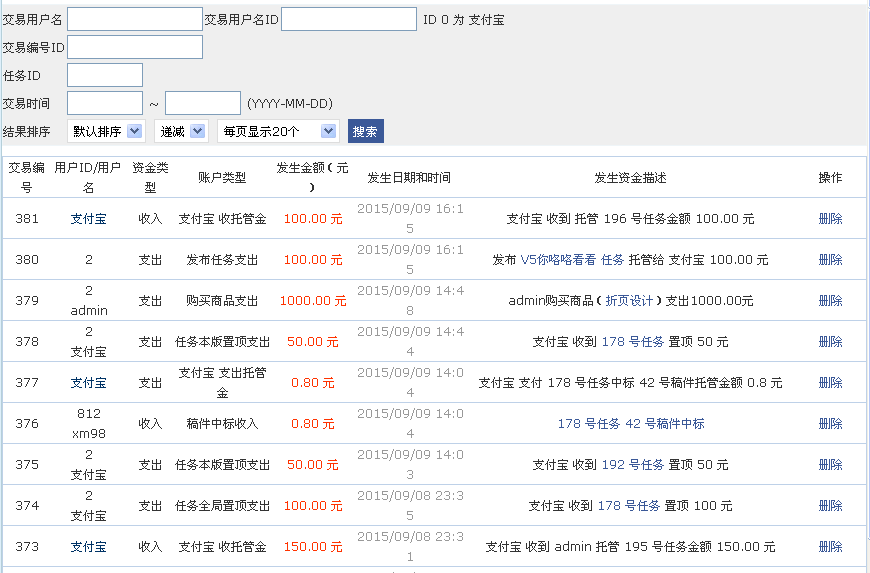Viewport: 870px width, 573px height.
Task: Click 删除 for transaction 379
Action: pyautogui.click(x=830, y=301)
